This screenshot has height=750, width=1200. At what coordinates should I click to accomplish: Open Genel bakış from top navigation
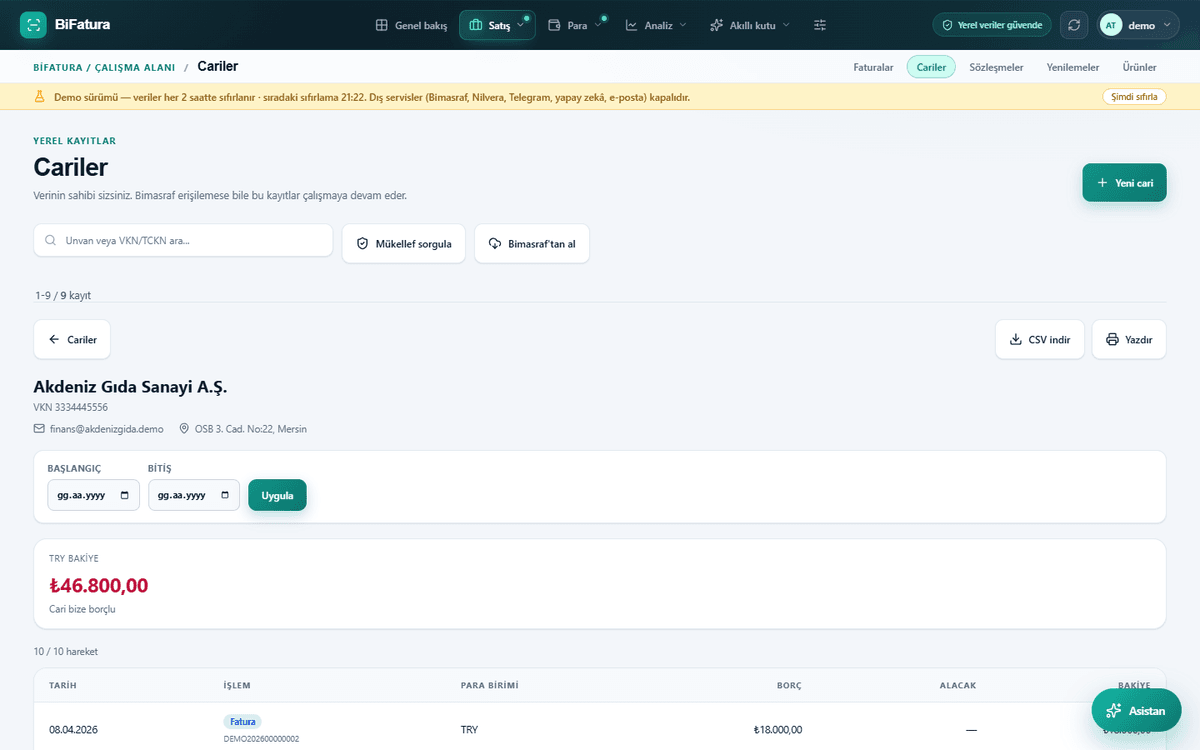pyautogui.click(x=411, y=25)
